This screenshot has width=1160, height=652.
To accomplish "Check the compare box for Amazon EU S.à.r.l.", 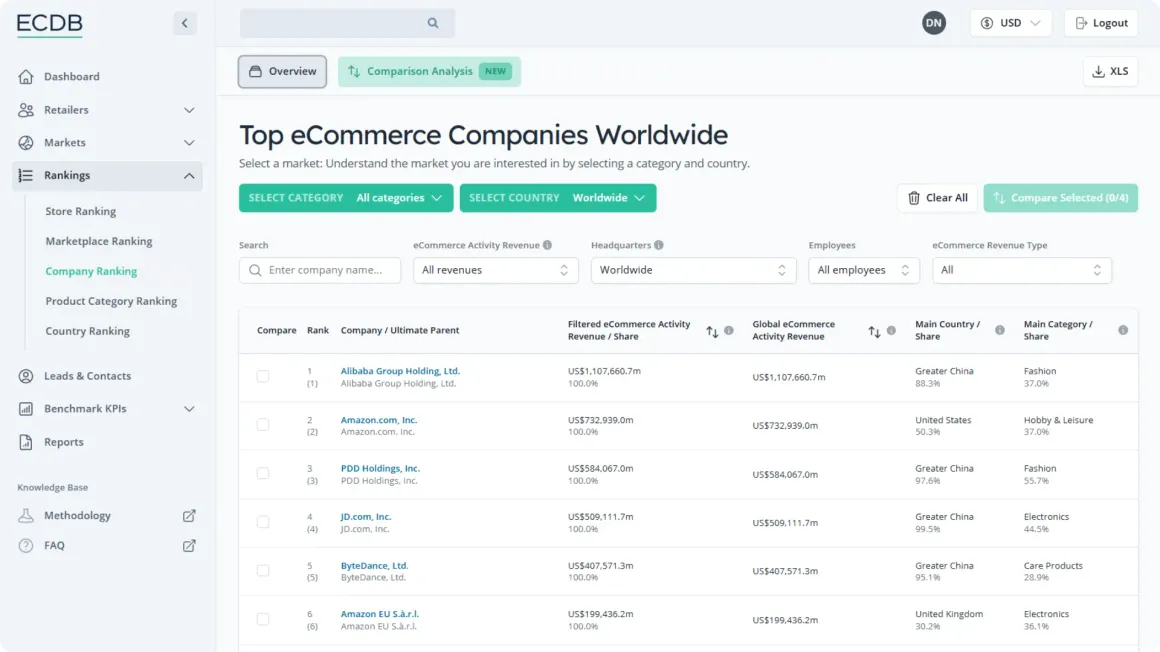I will pyautogui.click(x=263, y=619).
